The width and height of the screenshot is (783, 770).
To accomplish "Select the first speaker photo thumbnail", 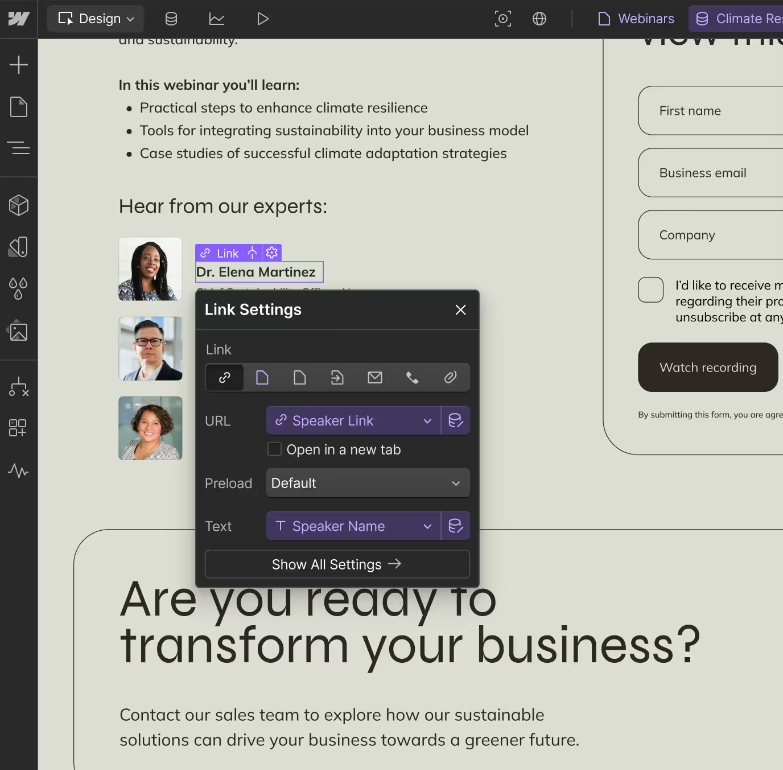I will 150,269.
